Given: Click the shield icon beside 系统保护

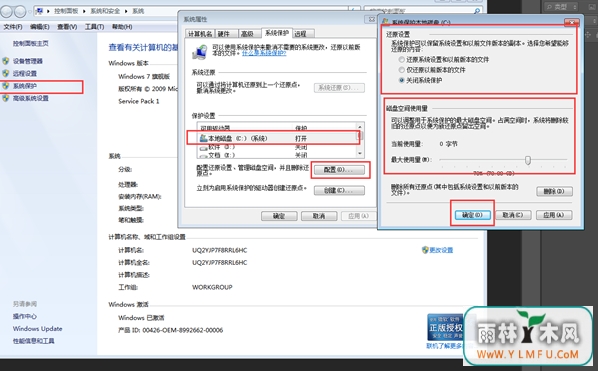Looking at the screenshot, I should click(x=6, y=86).
